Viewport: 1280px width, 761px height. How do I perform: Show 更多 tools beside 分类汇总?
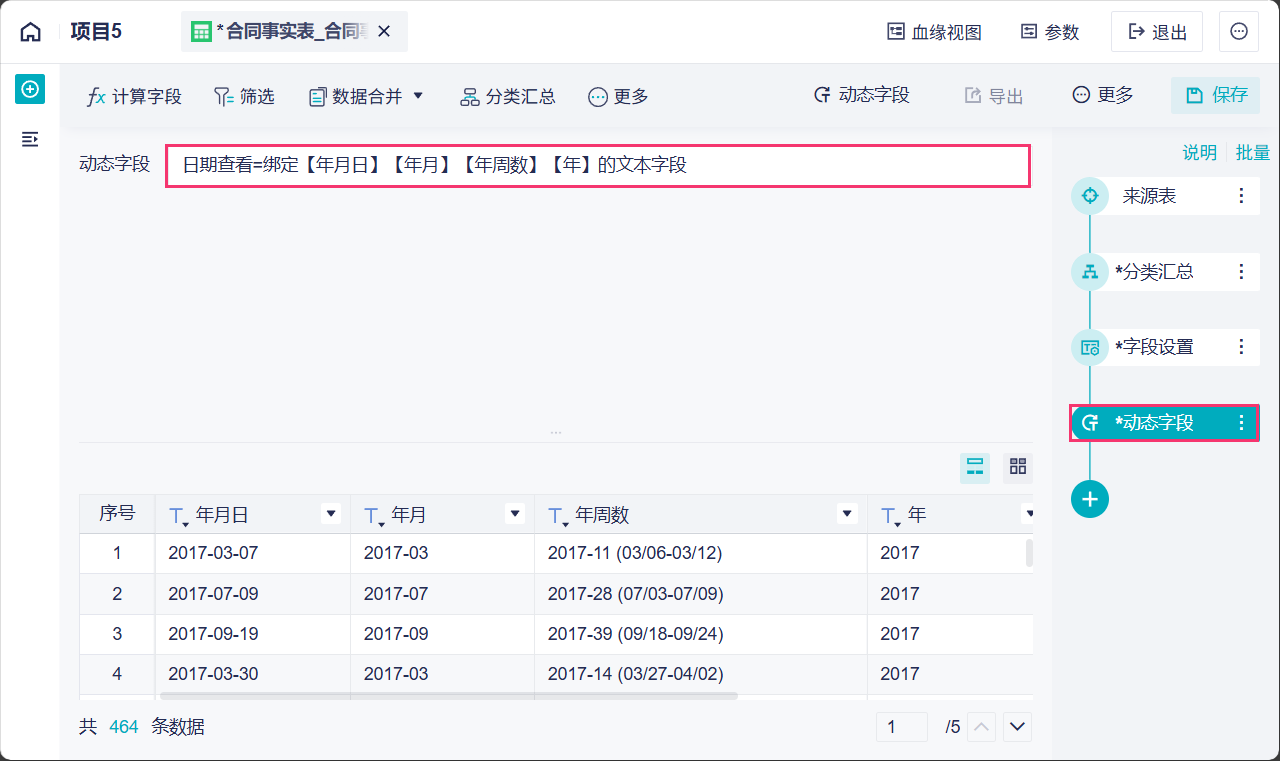click(619, 96)
